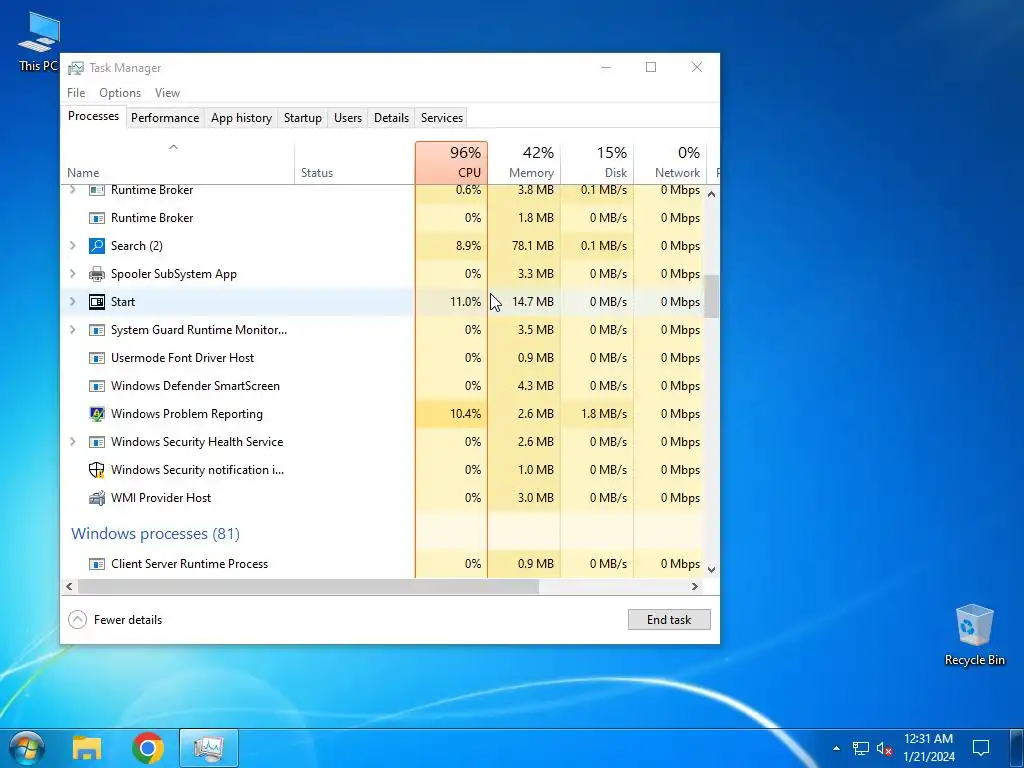Click the Windows processes (81) group heading
Image resolution: width=1024 pixels, height=768 pixels.
pos(155,534)
